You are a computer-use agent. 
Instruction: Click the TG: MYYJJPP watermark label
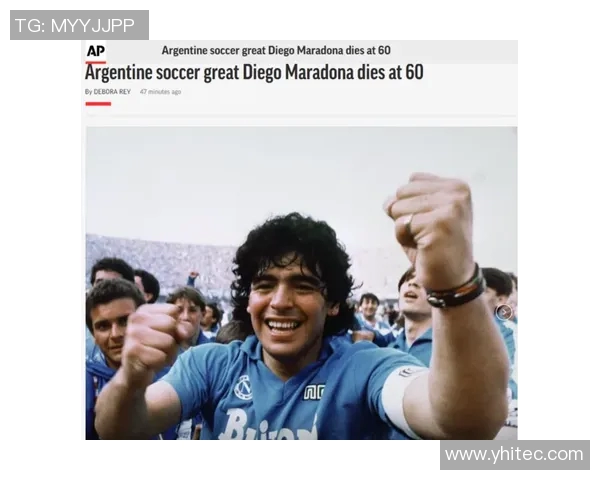[x=79, y=25]
